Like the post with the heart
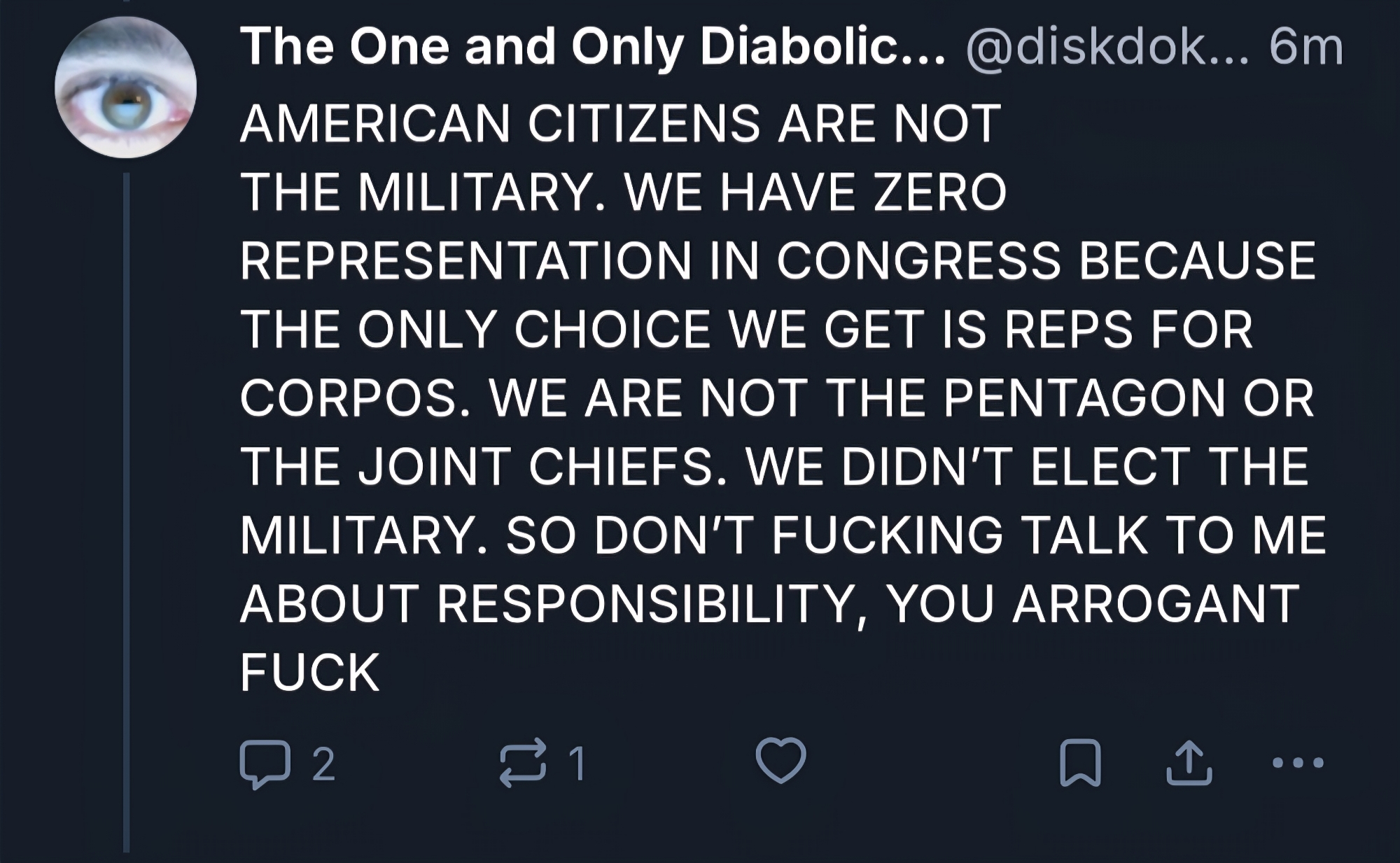 coord(780,762)
